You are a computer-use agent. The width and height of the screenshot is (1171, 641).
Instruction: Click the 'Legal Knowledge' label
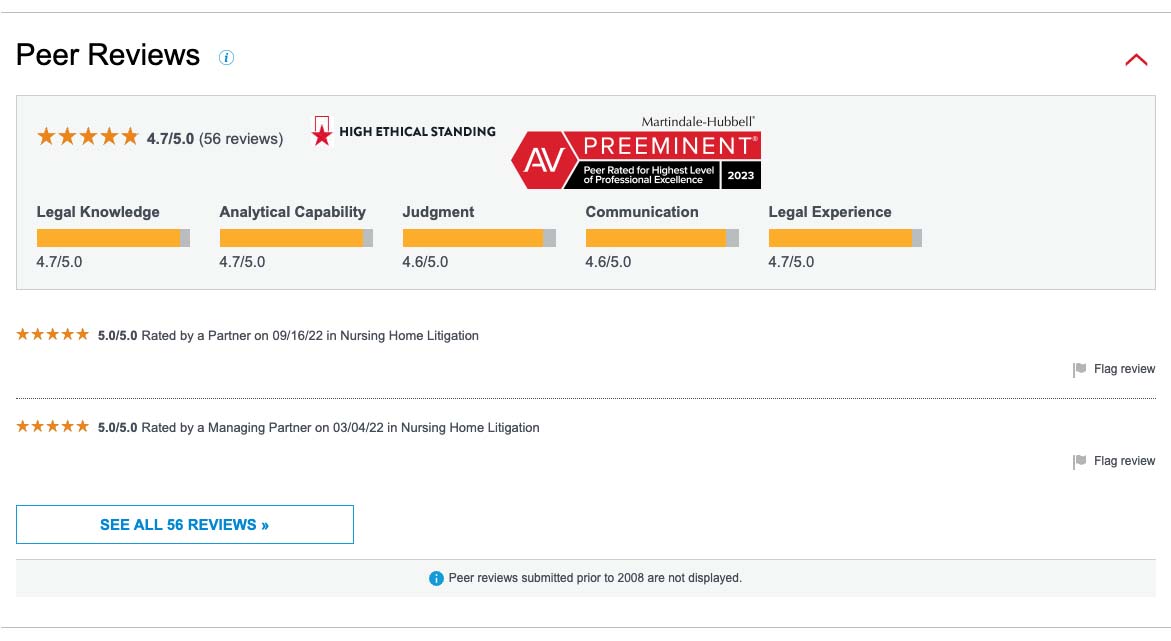point(98,212)
